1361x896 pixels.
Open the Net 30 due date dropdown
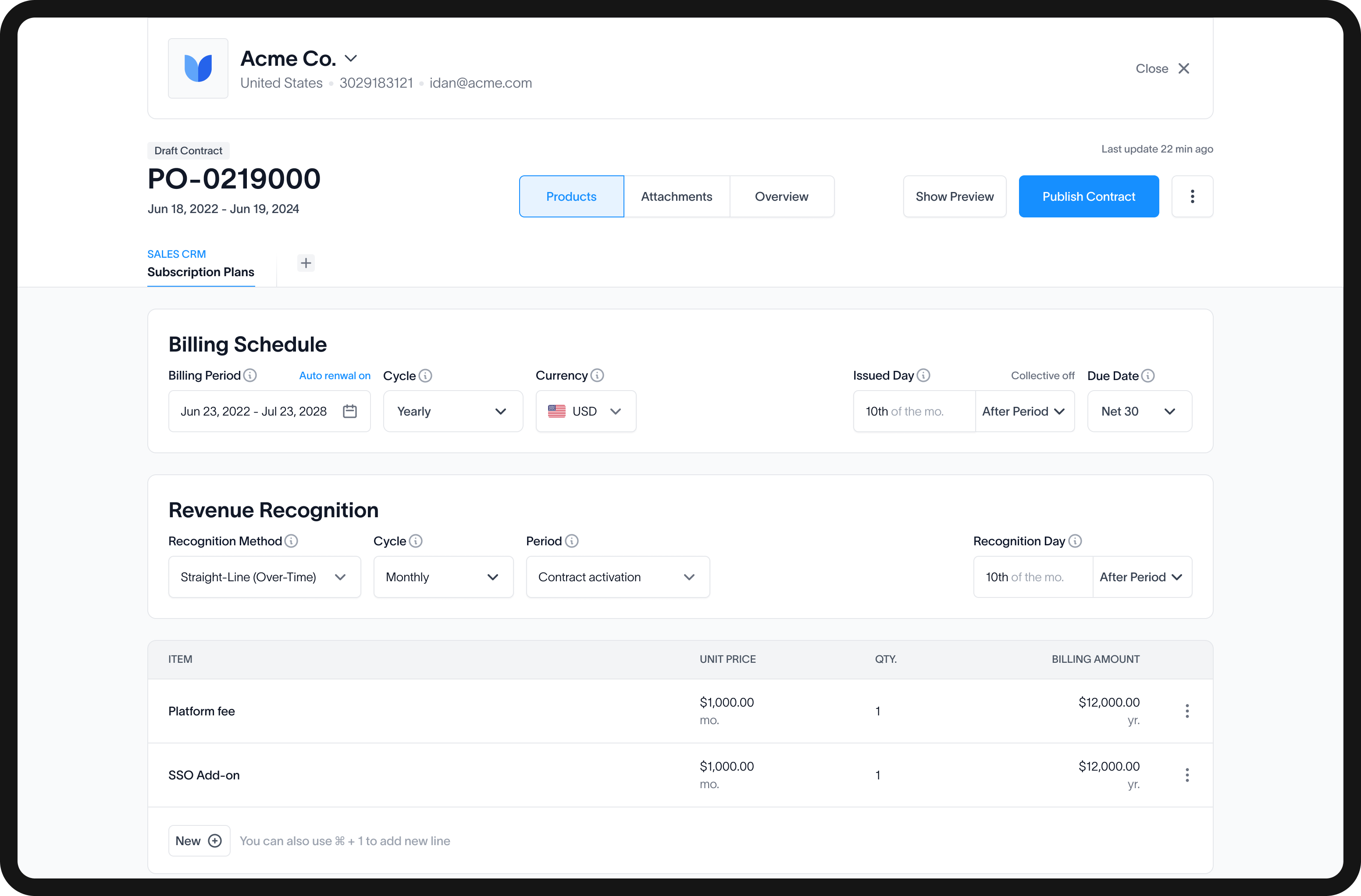[x=1139, y=411]
